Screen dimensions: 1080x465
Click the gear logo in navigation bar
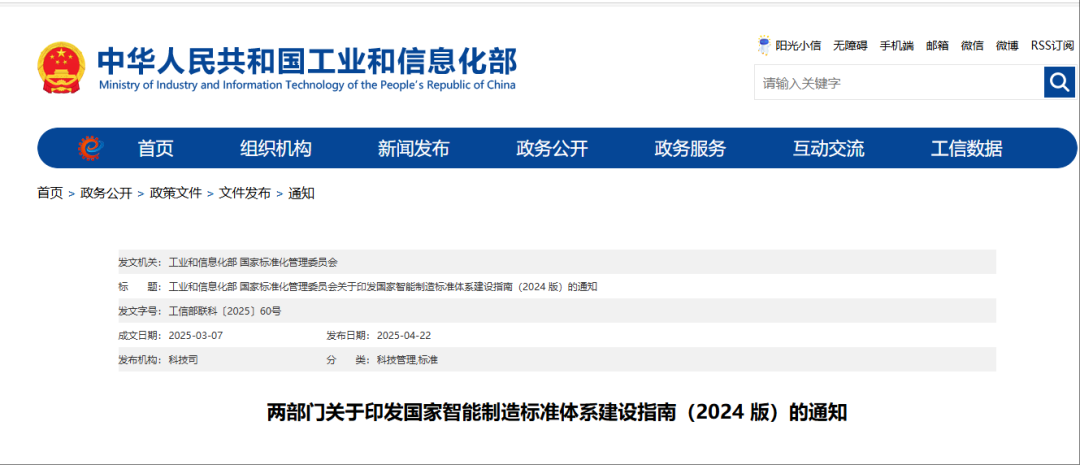[92, 147]
